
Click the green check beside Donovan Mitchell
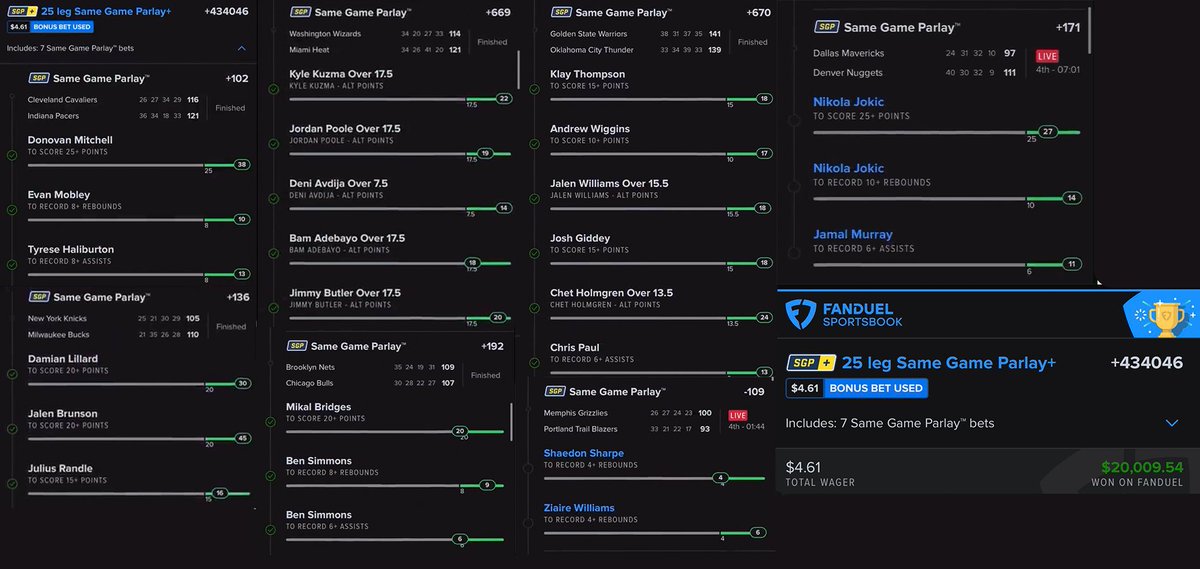point(11,155)
